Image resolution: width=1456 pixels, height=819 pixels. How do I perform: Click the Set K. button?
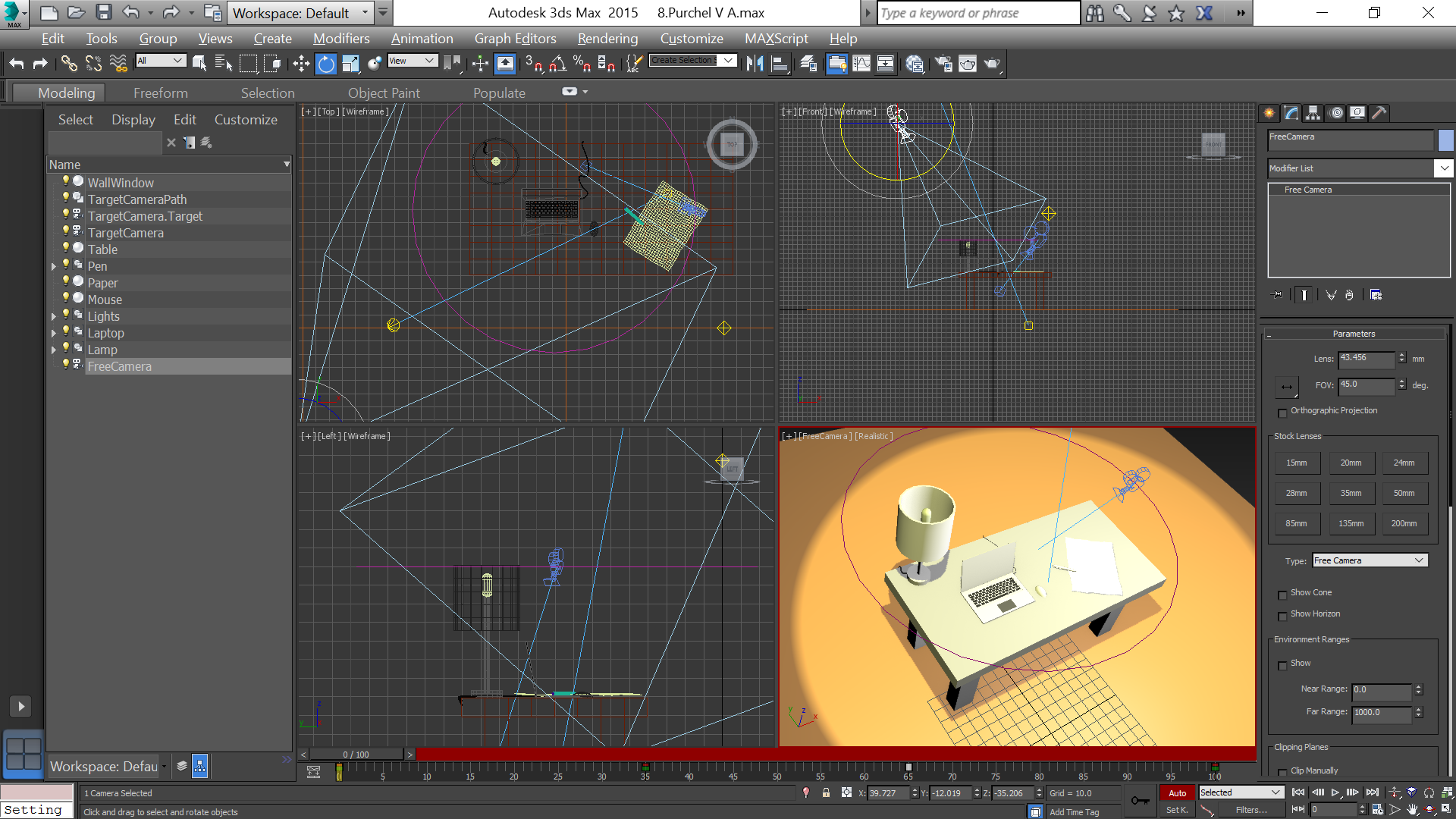click(x=1177, y=810)
